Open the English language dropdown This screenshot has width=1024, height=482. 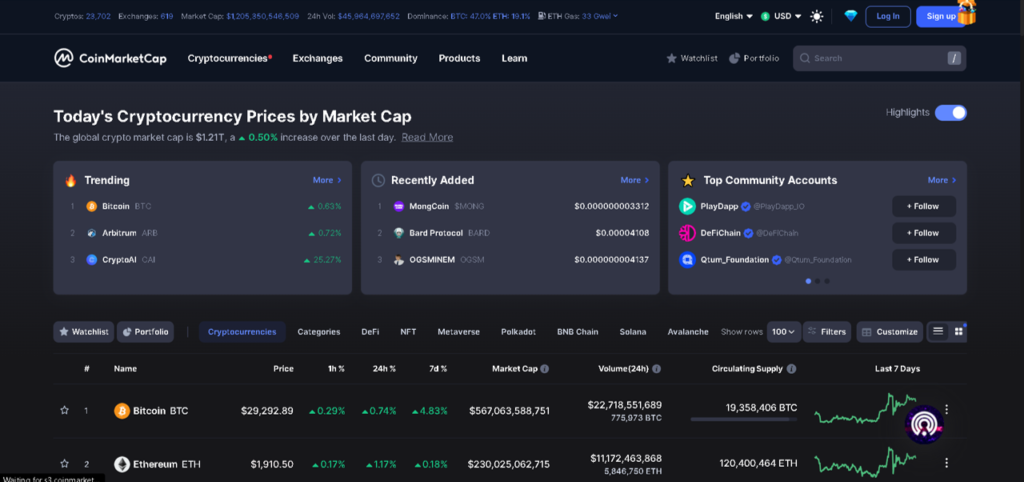click(733, 16)
